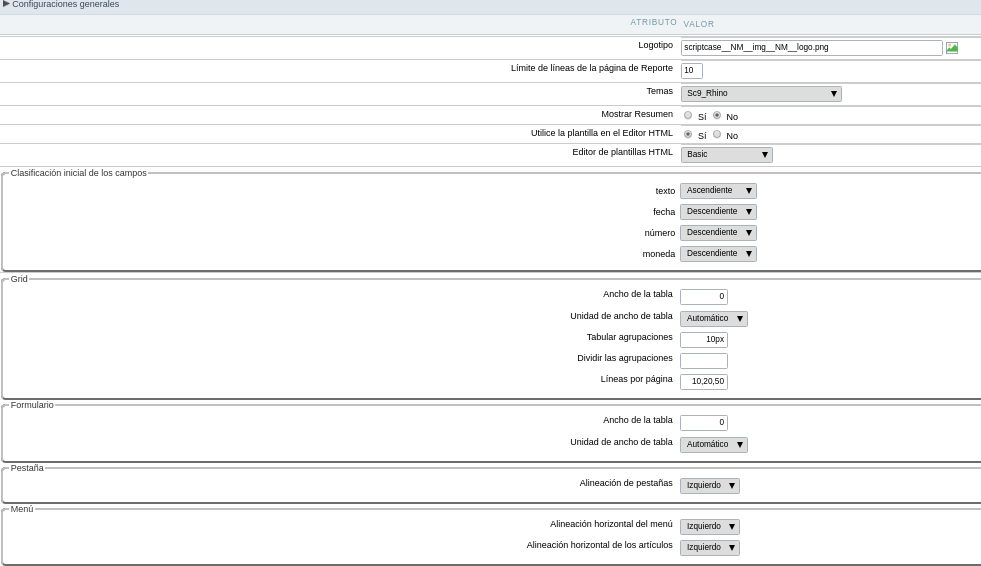Open the Temas dropdown
The height and width of the screenshot is (566, 981).
761,94
